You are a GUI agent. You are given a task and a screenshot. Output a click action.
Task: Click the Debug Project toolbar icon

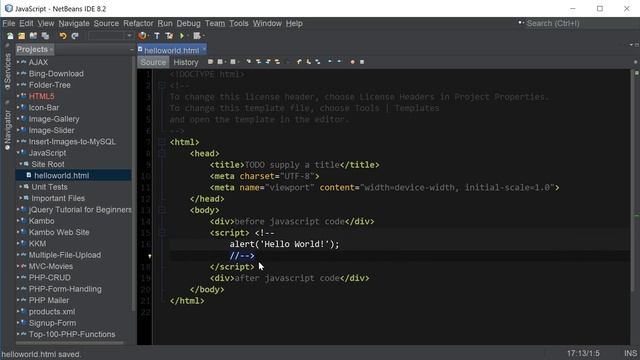[197, 36]
